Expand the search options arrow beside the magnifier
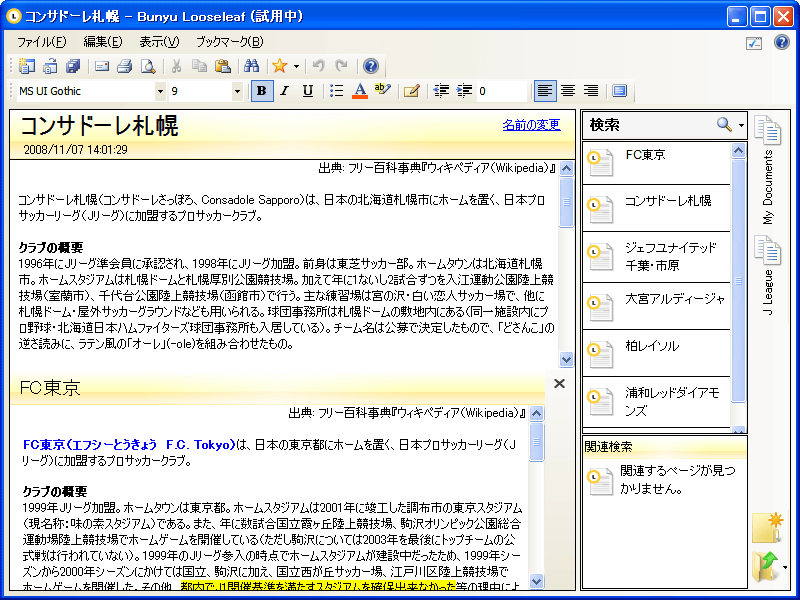800x600 pixels. [741, 125]
